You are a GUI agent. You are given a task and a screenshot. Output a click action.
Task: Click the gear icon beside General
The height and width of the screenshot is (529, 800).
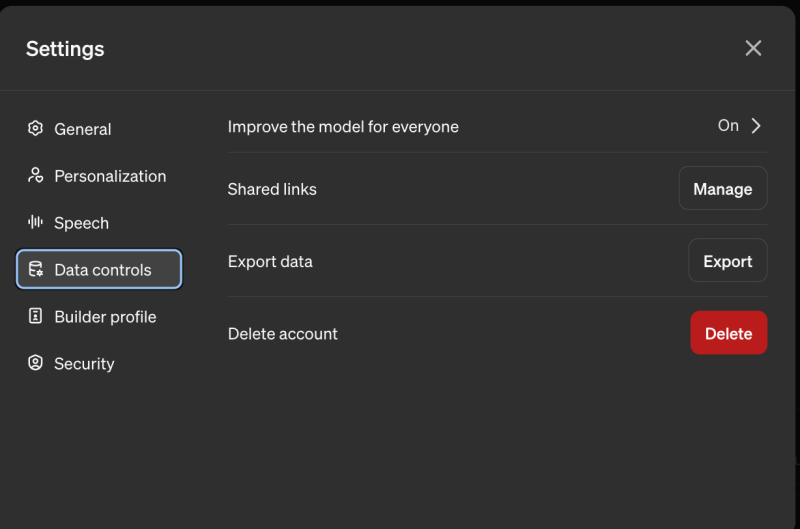[x=36, y=128]
